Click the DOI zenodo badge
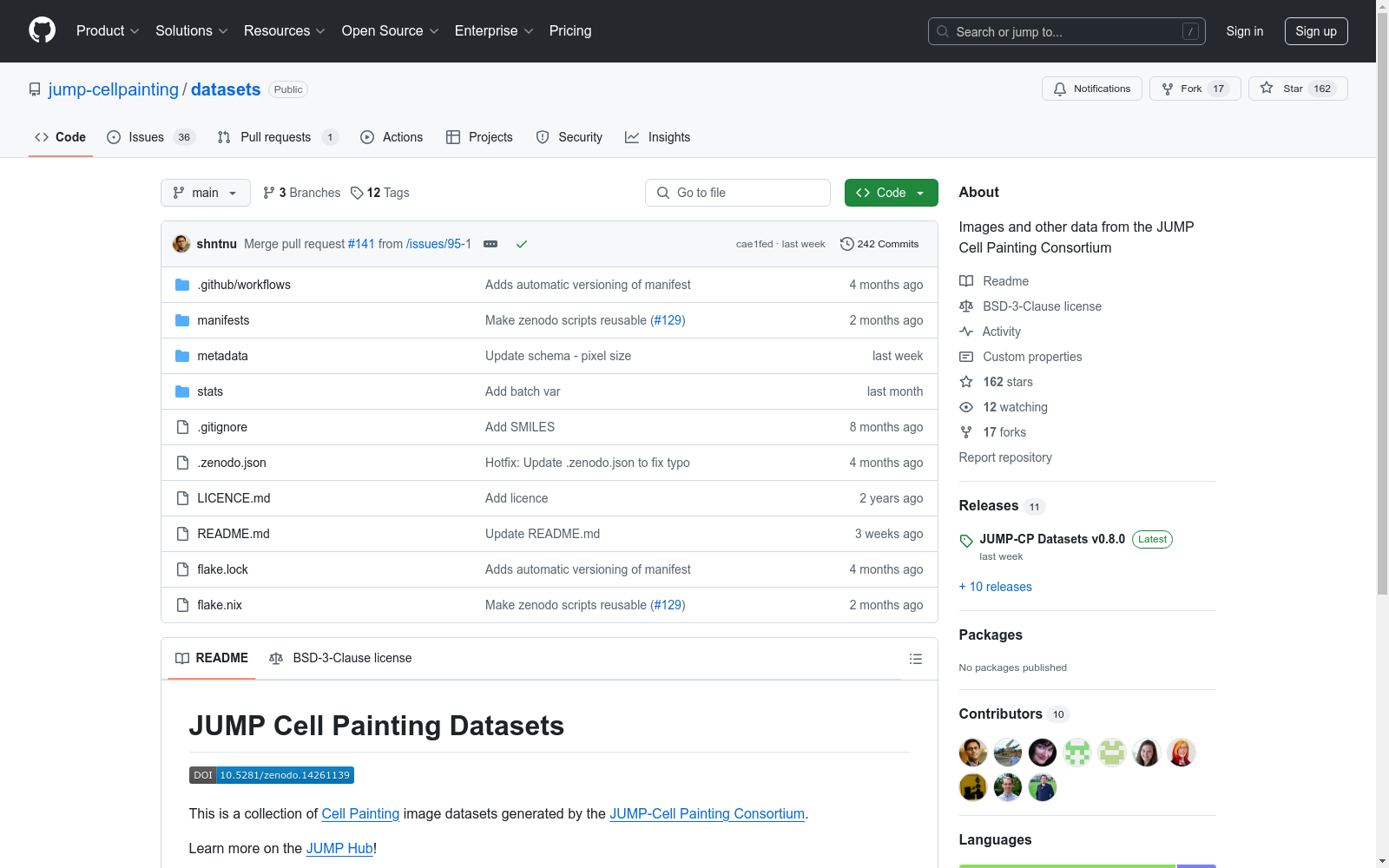Viewport: 1389px width, 868px height. pyautogui.click(x=271, y=775)
